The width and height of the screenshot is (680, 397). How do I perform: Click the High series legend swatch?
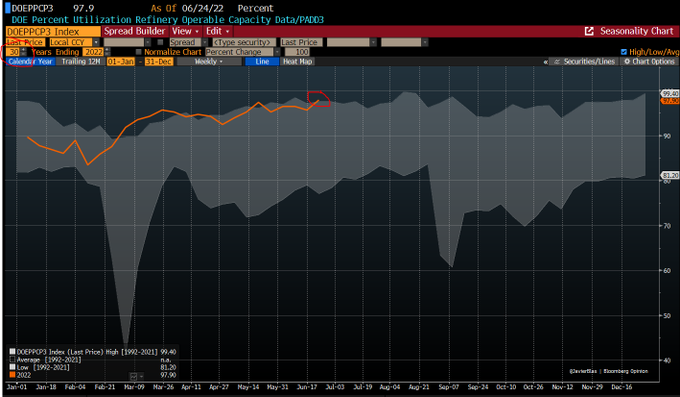[13, 352]
